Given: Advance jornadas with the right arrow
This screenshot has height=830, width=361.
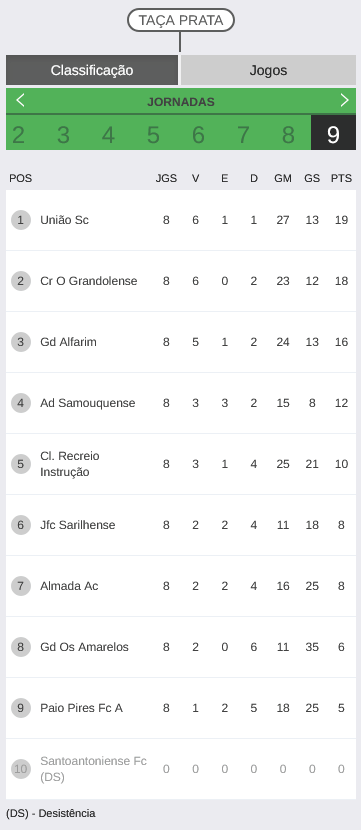Looking at the screenshot, I should (x=345, y=101).
